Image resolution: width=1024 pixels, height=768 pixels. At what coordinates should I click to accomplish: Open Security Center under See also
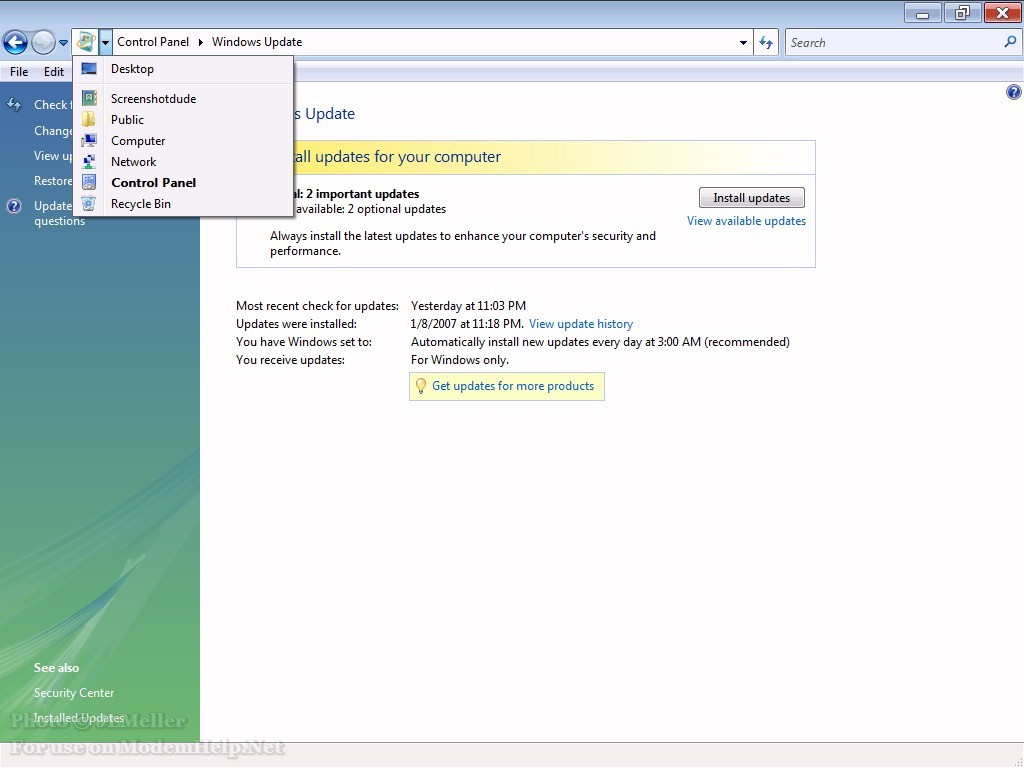[x=74, y=693]
